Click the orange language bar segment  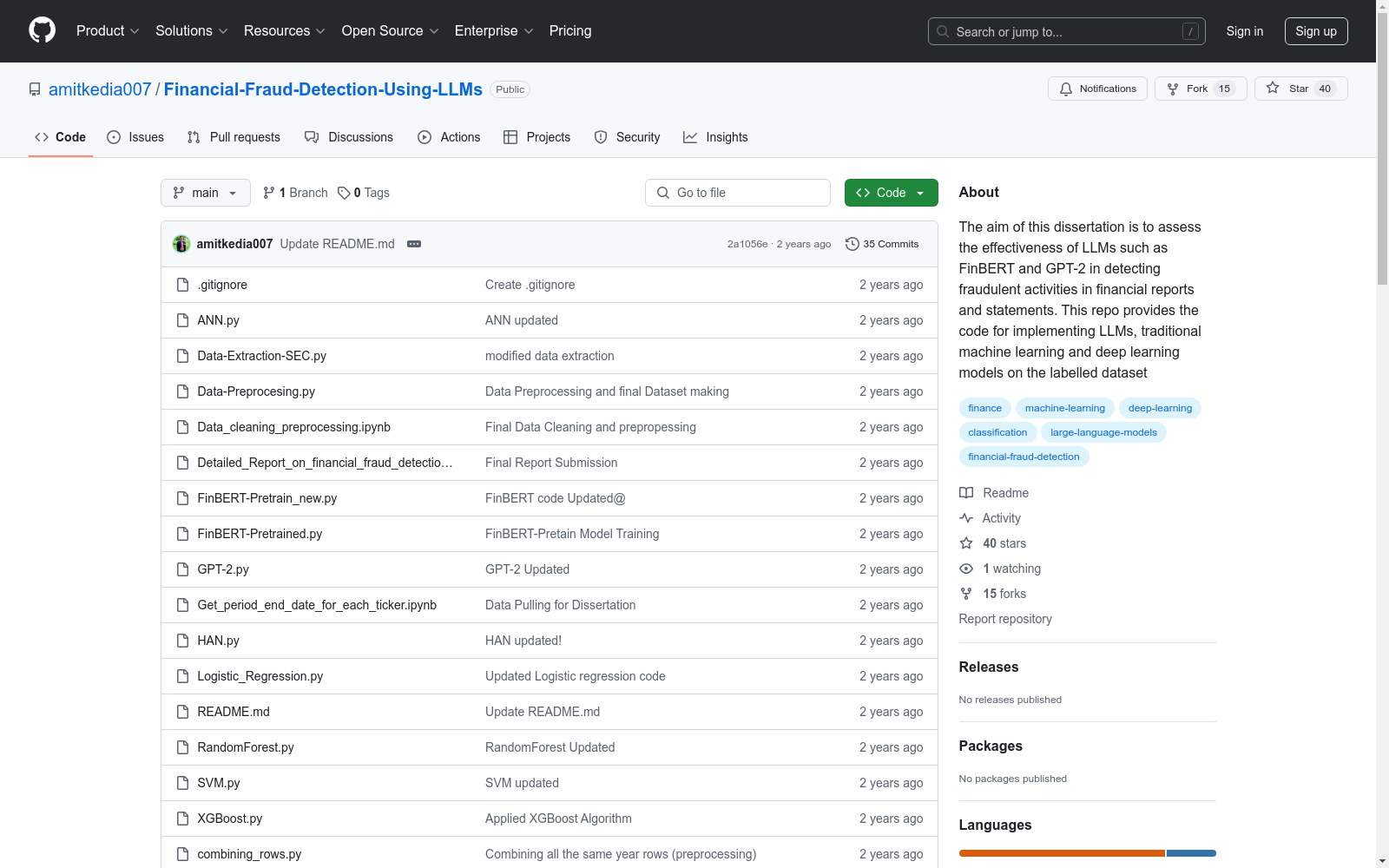coord(1062,853)
